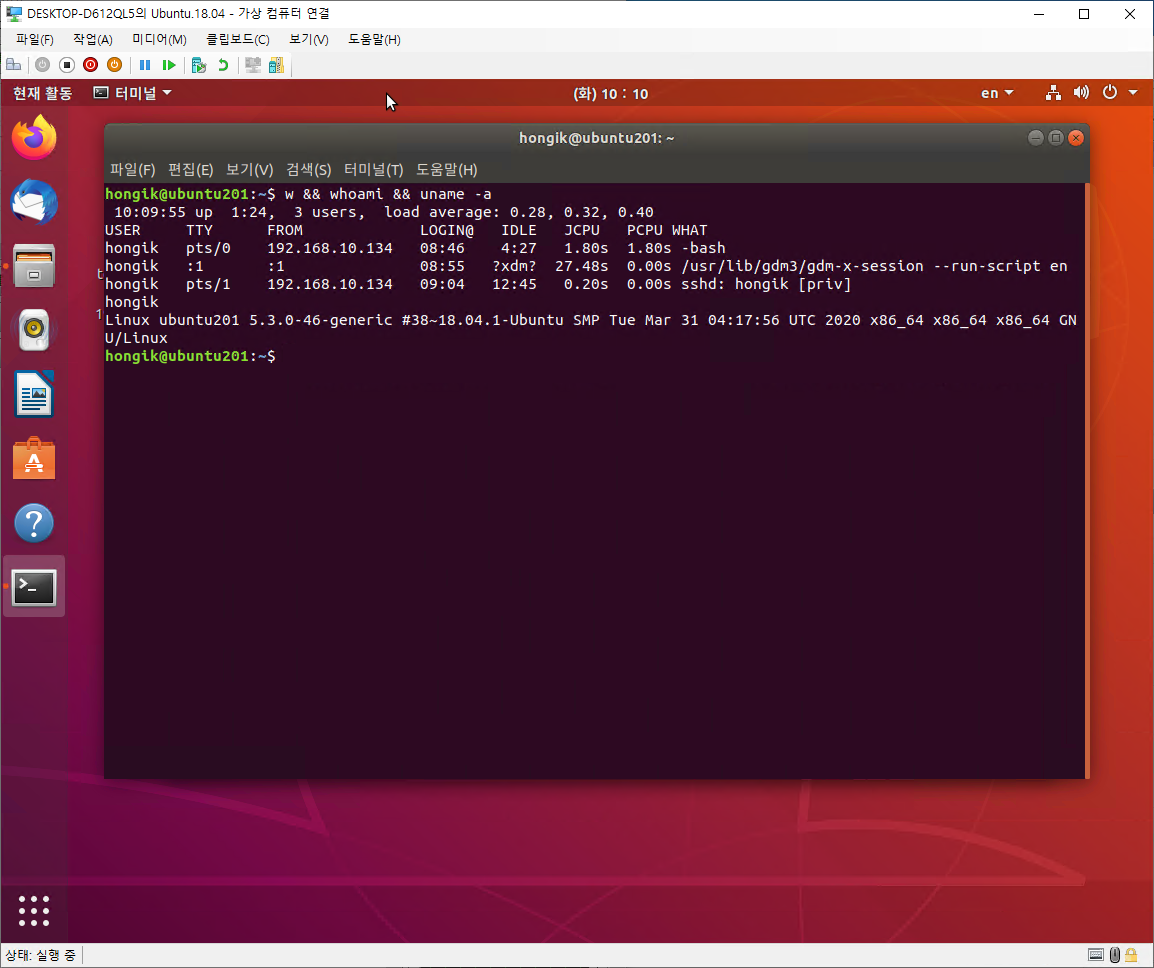Screen dimensions: 1154x968
Task: Select the Terminal icon in the dock
Action: (34, 587)
